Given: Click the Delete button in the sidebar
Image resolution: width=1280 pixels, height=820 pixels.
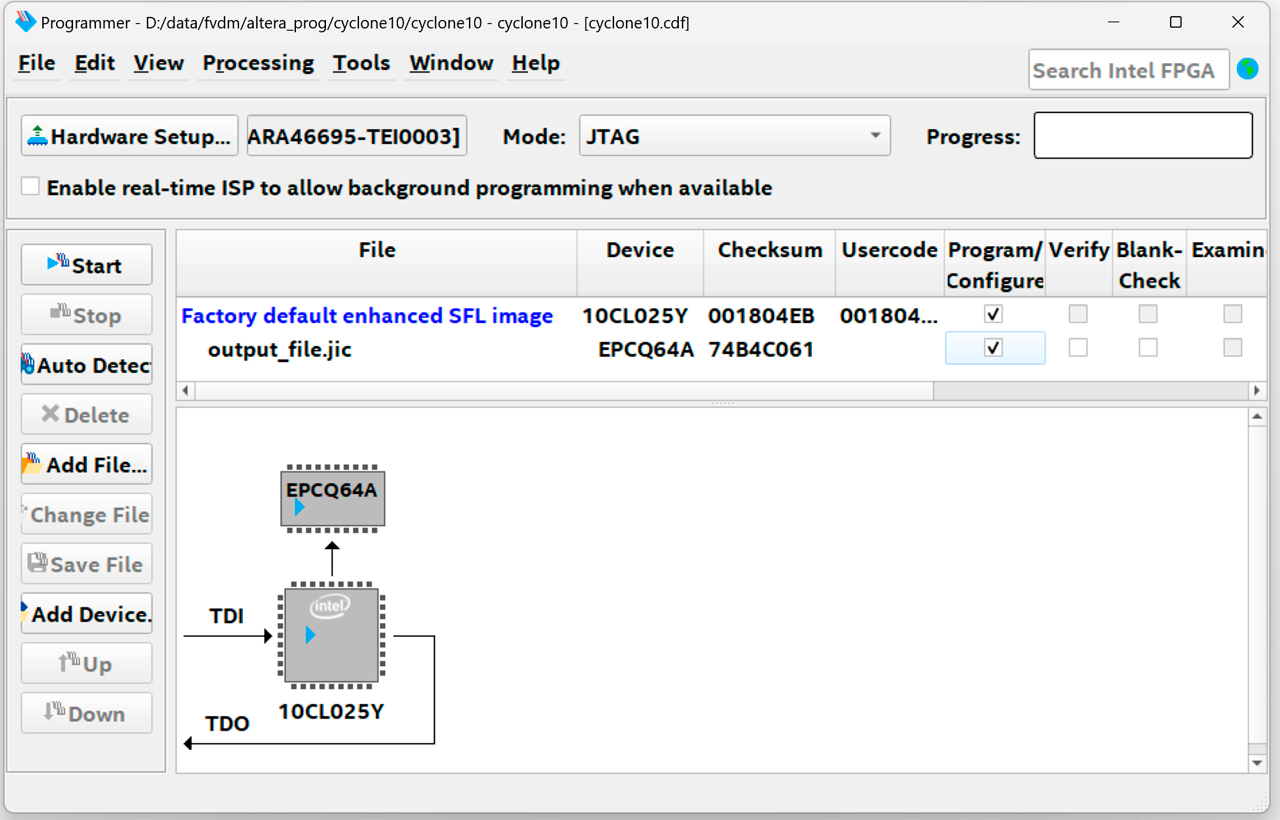Looking at the screenshot, I should pyautogui.click(x=86, y=415).
